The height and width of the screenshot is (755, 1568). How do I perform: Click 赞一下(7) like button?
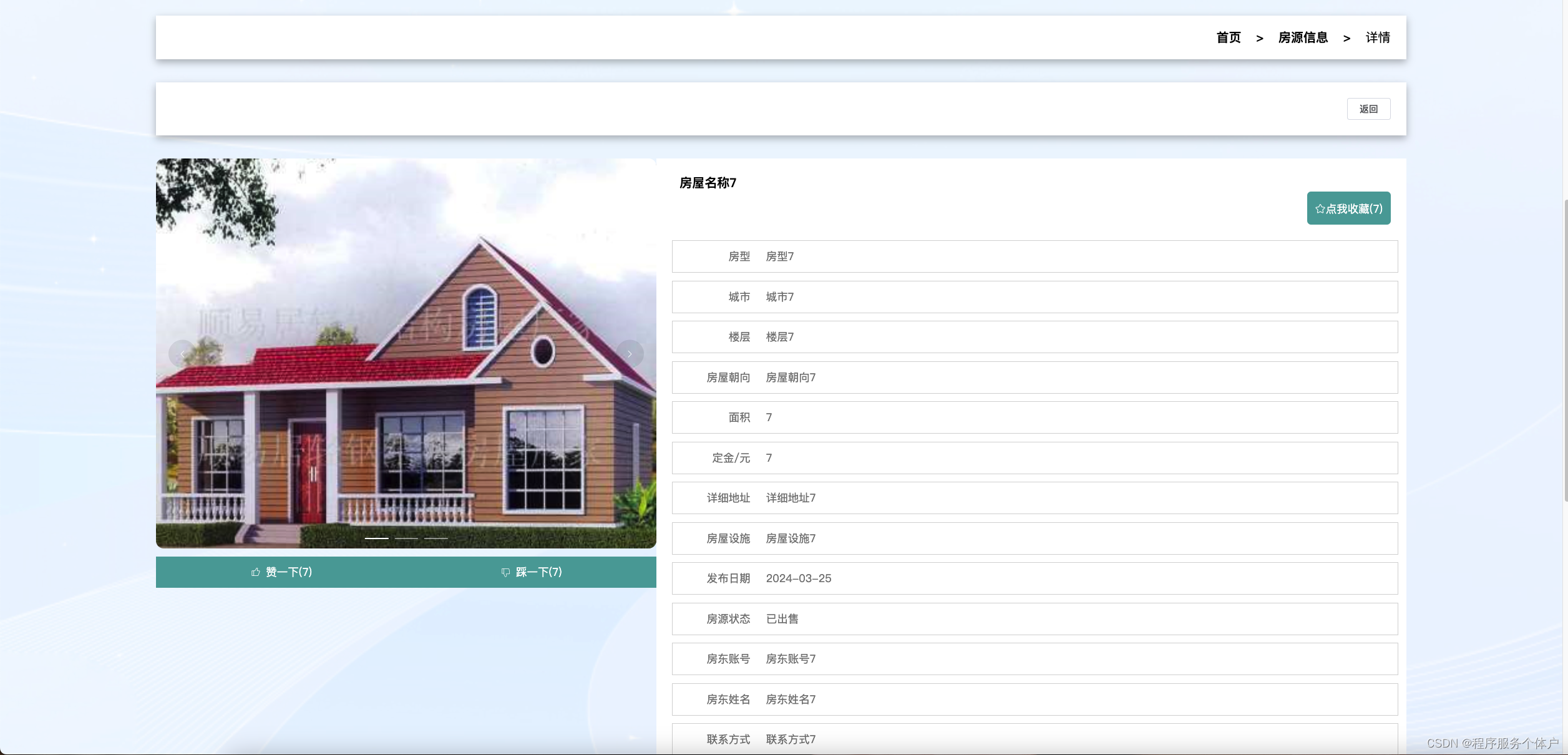[288, 572]
